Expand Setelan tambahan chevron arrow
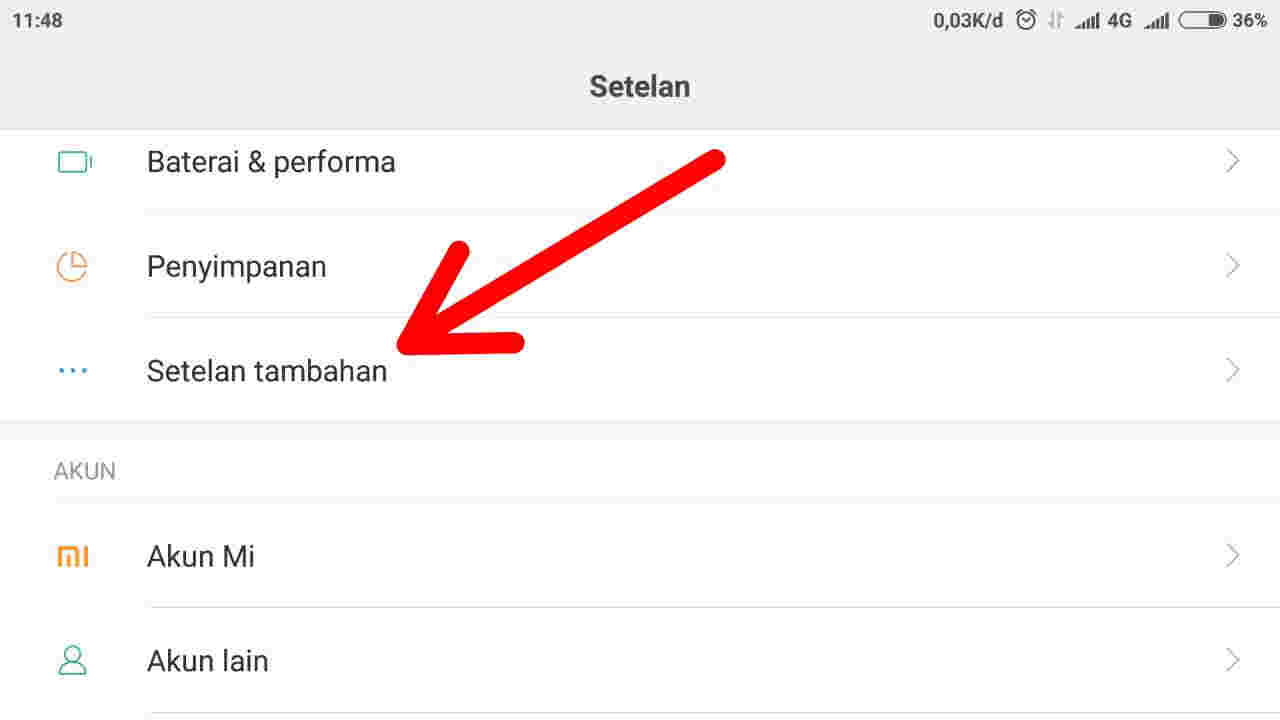Image resolution: width=1280 pixels, height=720 pixels. [1233, 371]
